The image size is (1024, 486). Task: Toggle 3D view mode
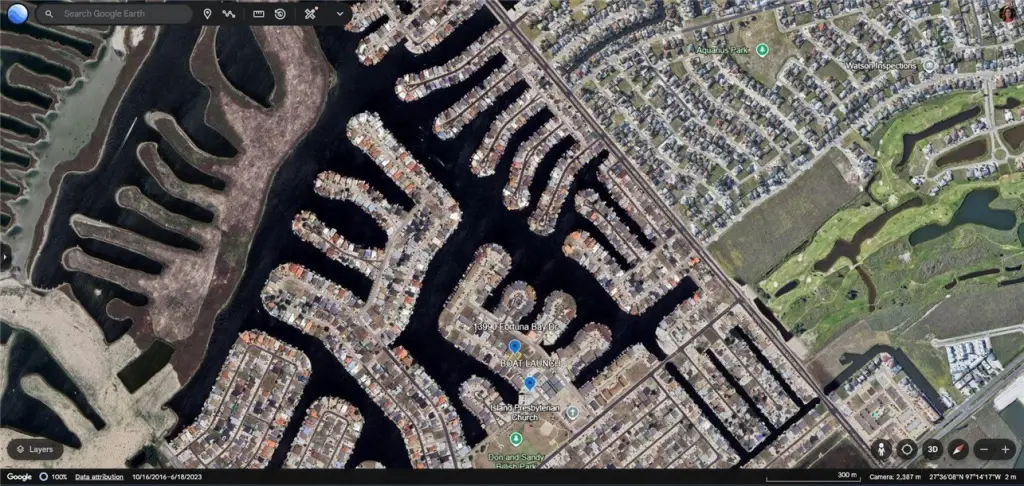pyautogui.click(x=932, y=449)
